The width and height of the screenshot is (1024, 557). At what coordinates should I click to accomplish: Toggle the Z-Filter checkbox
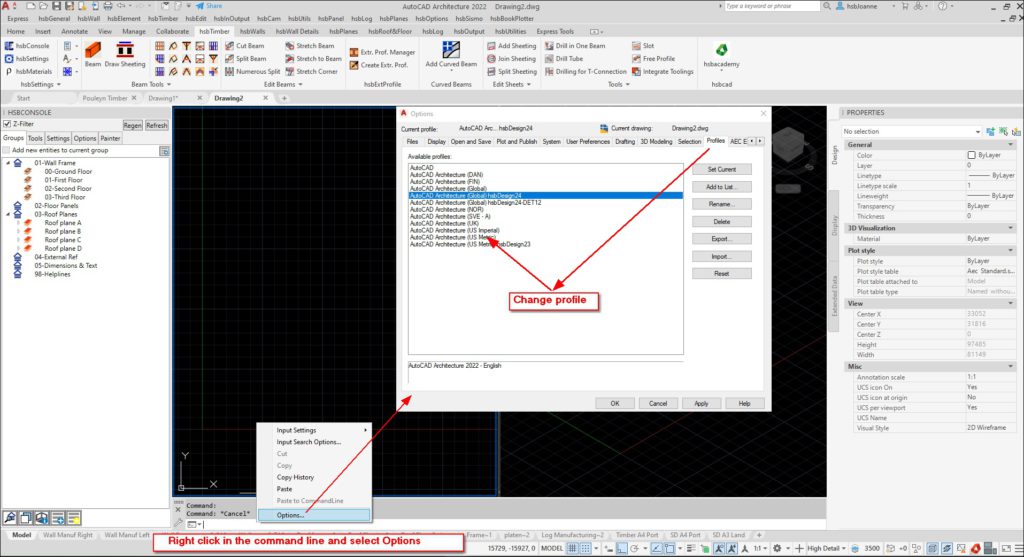click(x=7, y=124)
